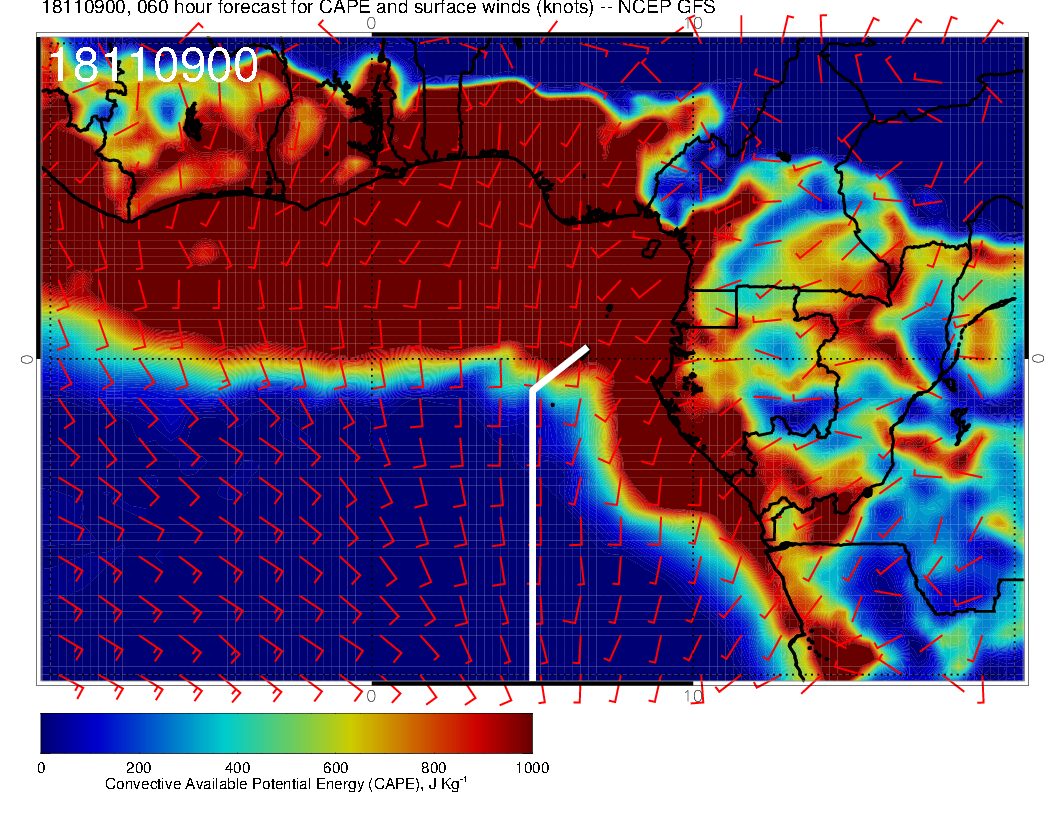
Task: Click the equator and prime meridian gridline intersection
Action: (x=372, y=358)
